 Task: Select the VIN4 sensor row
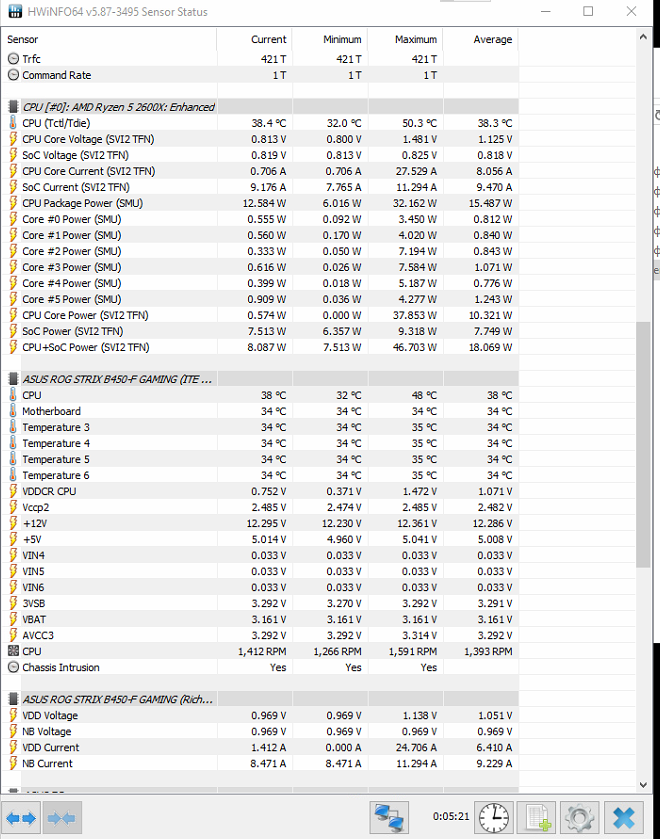coord(260,555)
